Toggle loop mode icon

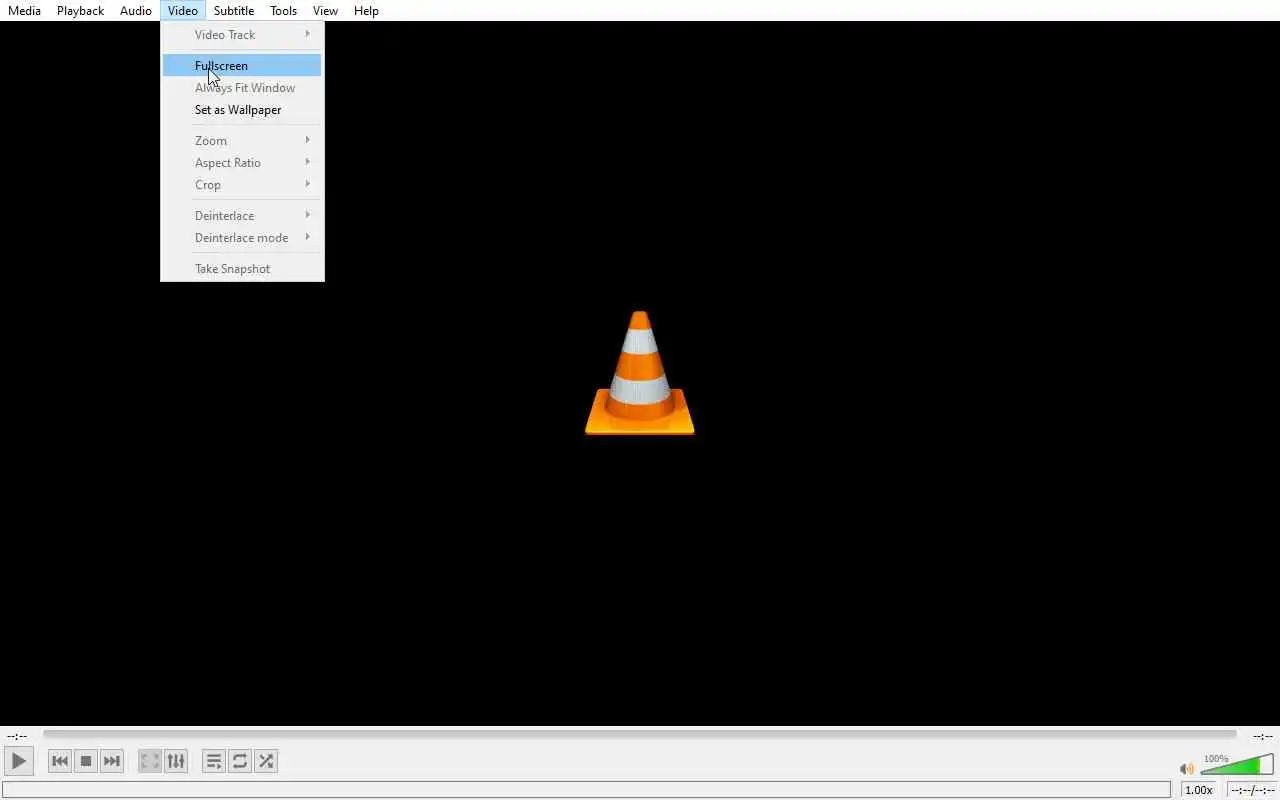(x=240, y=761)
